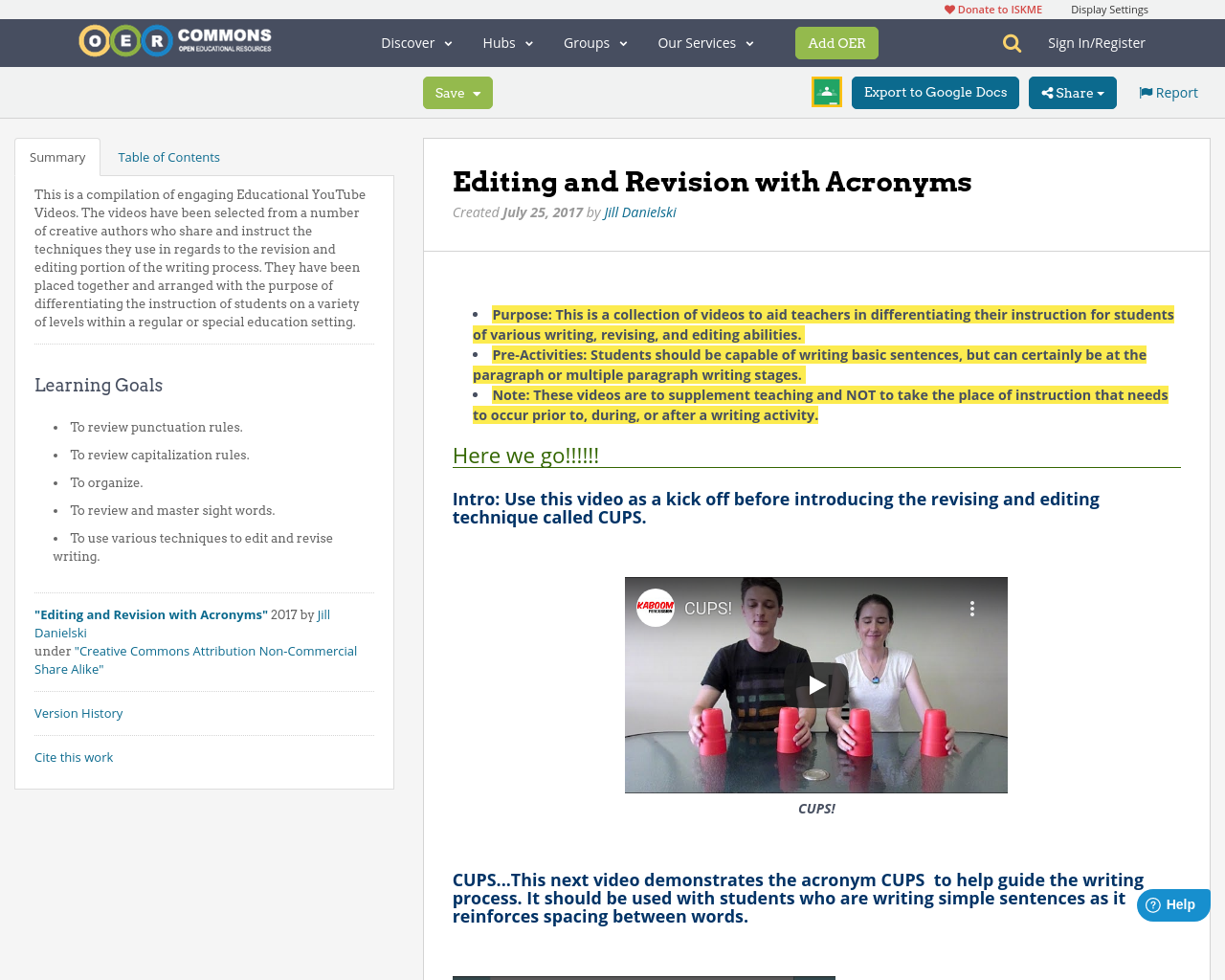Switch to the Table of Contents tab
1225x980 pixels.
(168, 155)
